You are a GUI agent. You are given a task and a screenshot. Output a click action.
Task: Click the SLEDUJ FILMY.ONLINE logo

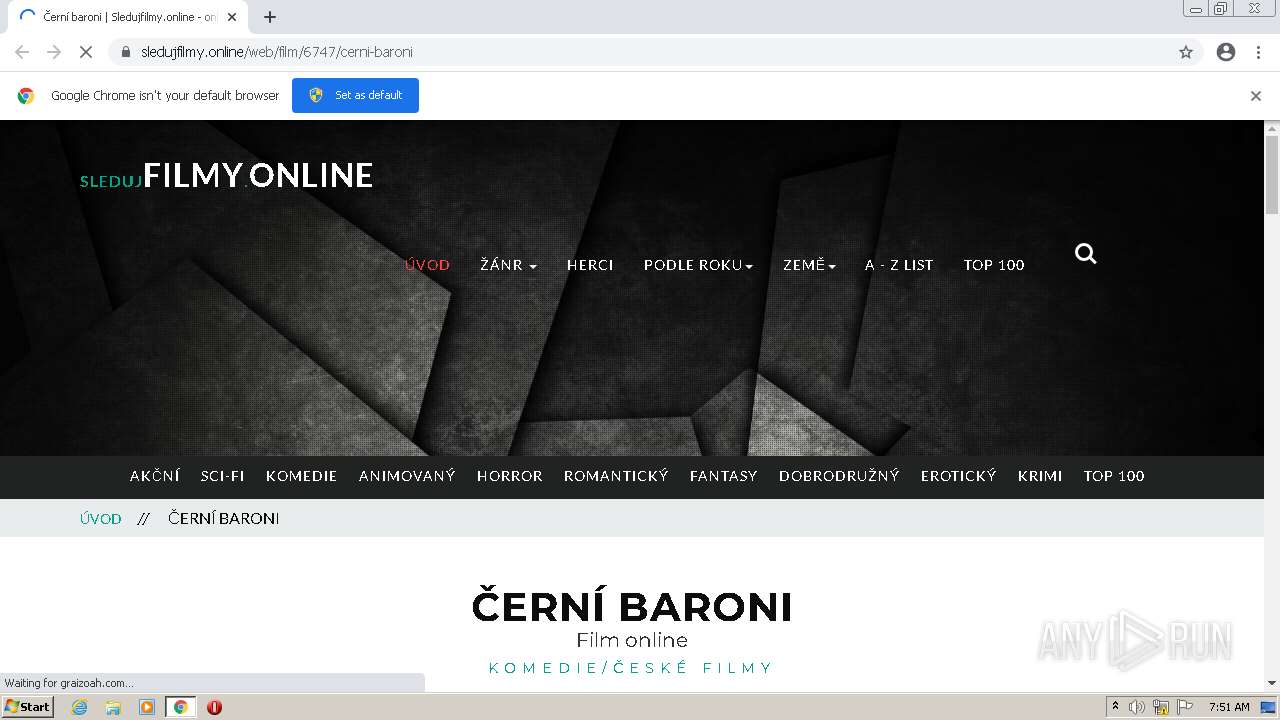point(226,176)
